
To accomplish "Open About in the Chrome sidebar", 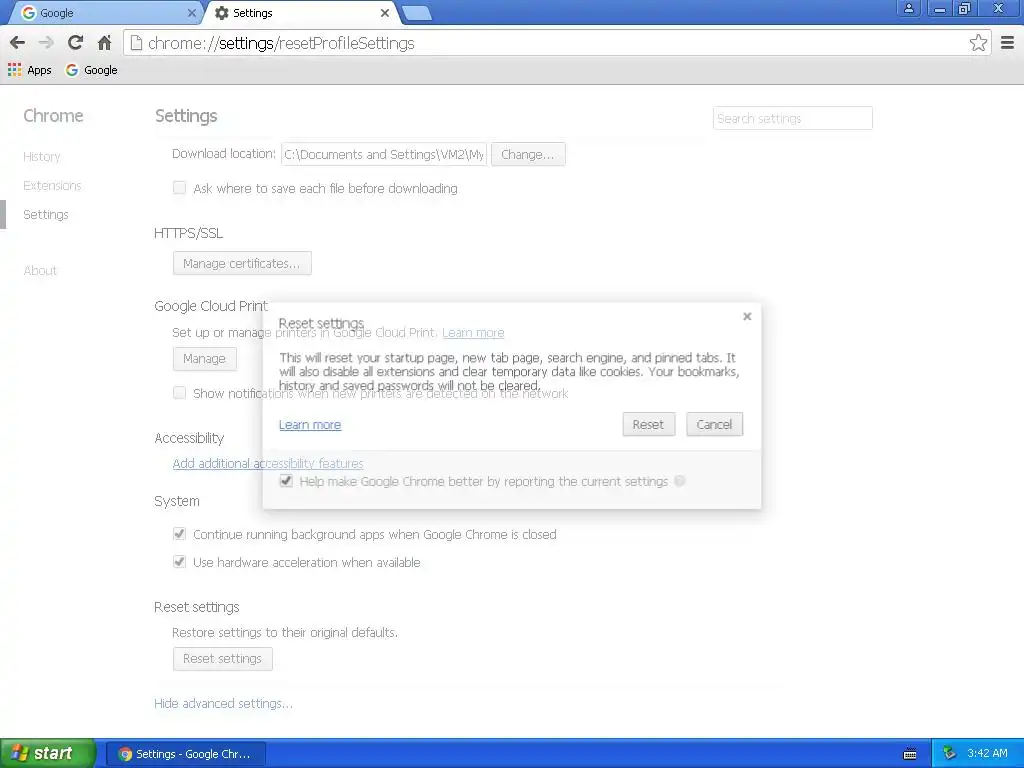I will click(40, 270).
